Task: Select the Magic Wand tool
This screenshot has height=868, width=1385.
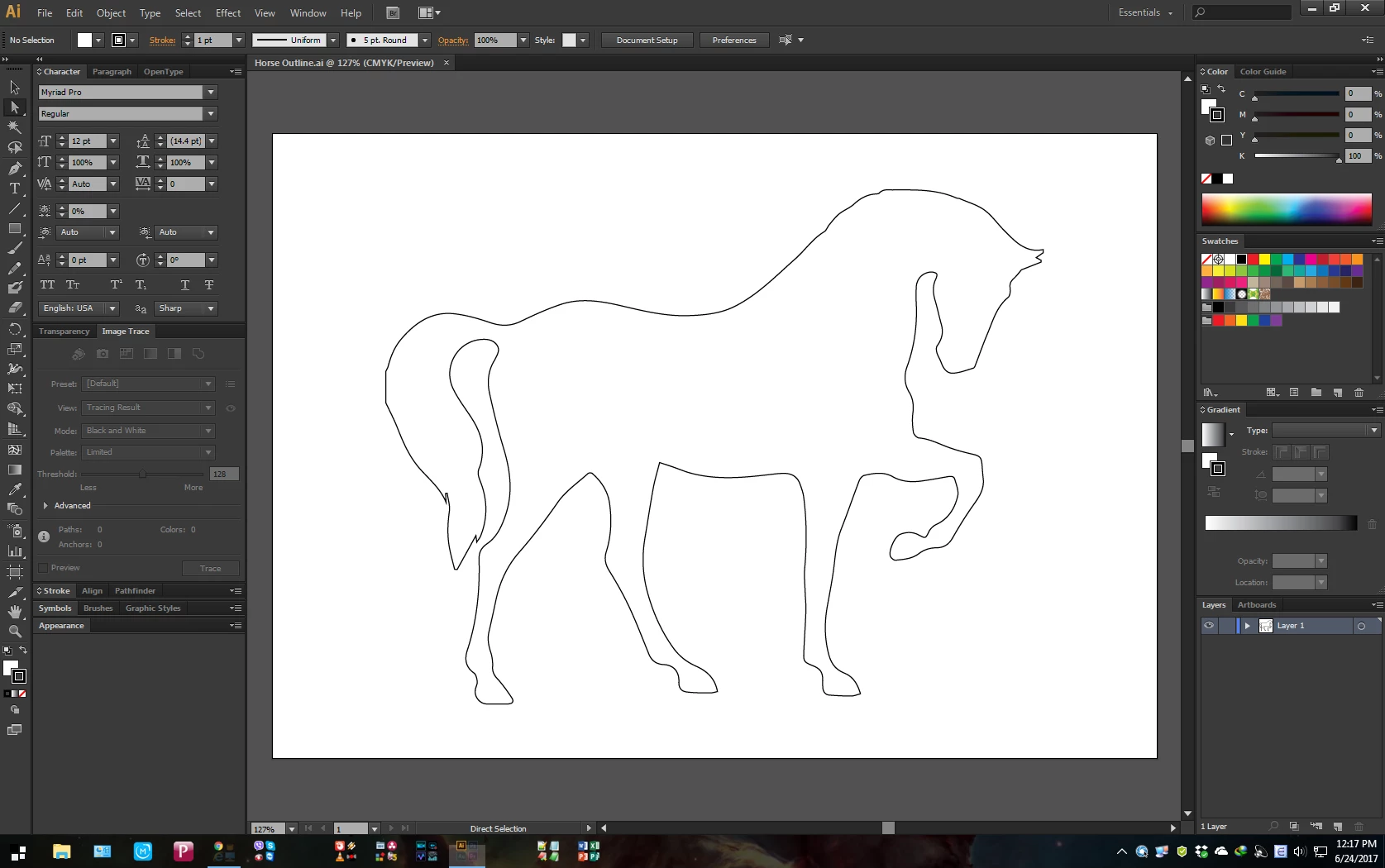Action: pyautogui.click(x=14, y=127)
